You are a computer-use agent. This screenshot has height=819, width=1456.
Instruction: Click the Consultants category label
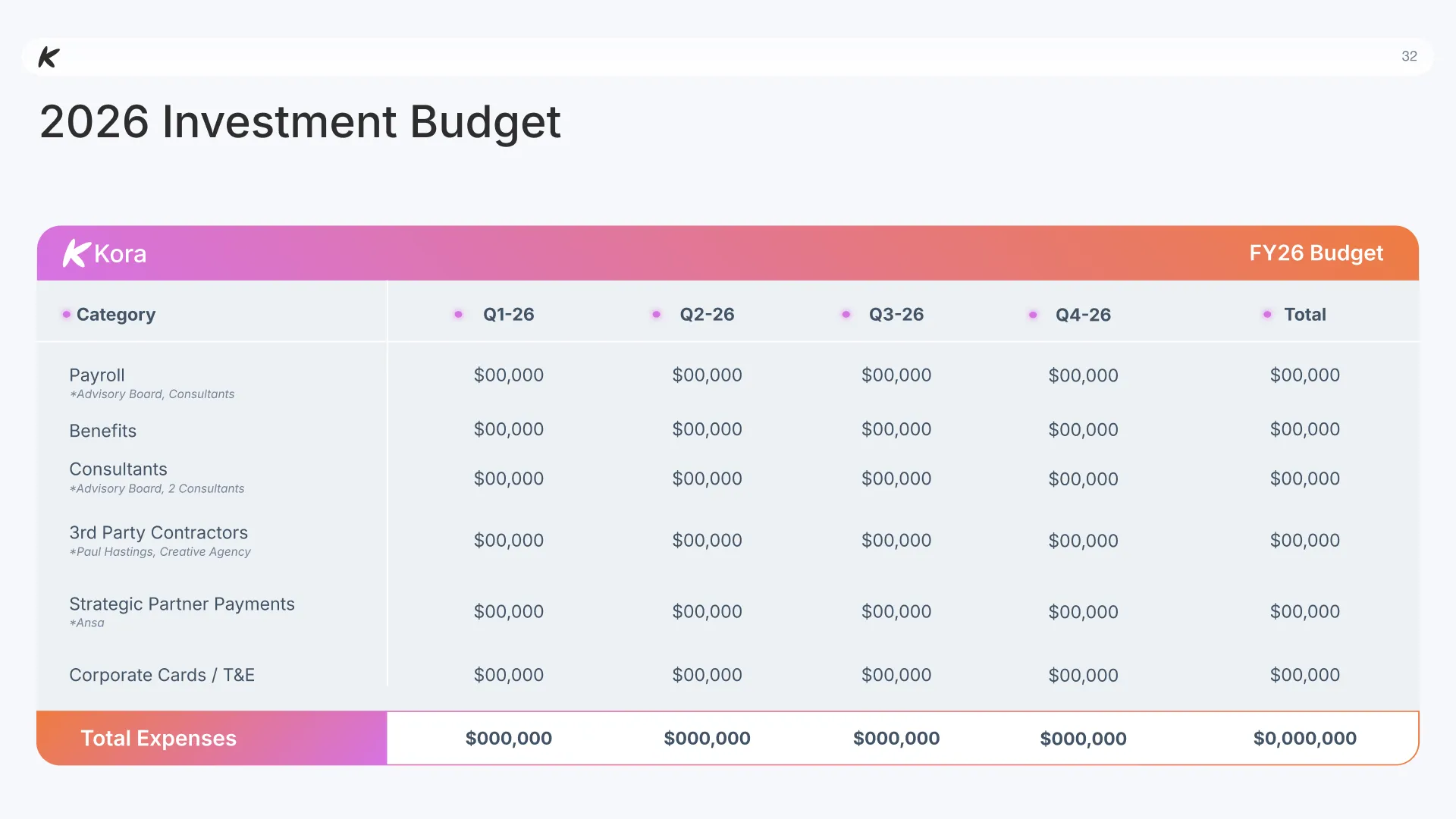point(118,469)
